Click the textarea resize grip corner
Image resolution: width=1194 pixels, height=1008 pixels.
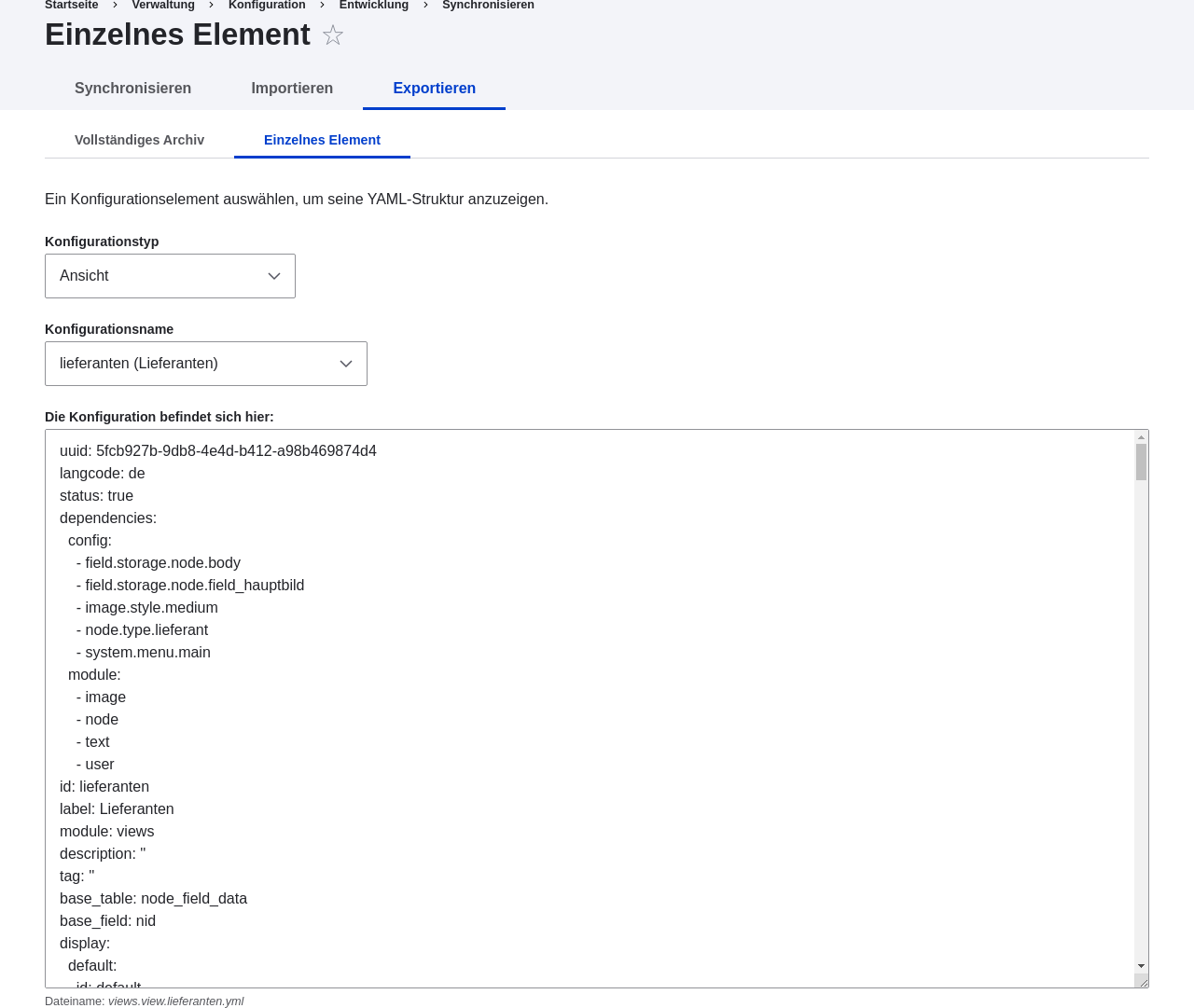(1142, 981)
